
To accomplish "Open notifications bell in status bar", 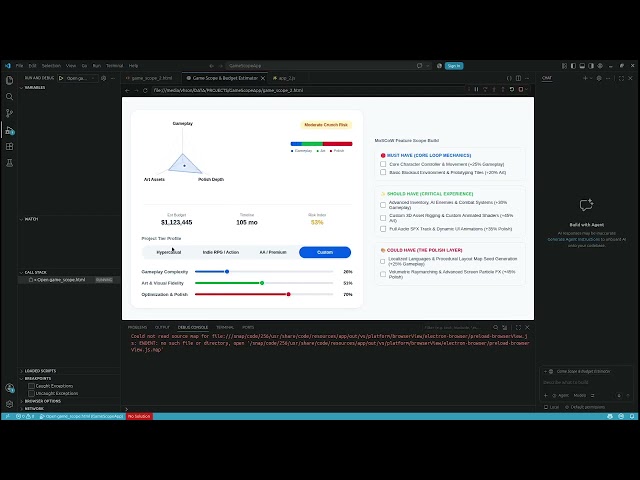I will click(x=632, y=416).
